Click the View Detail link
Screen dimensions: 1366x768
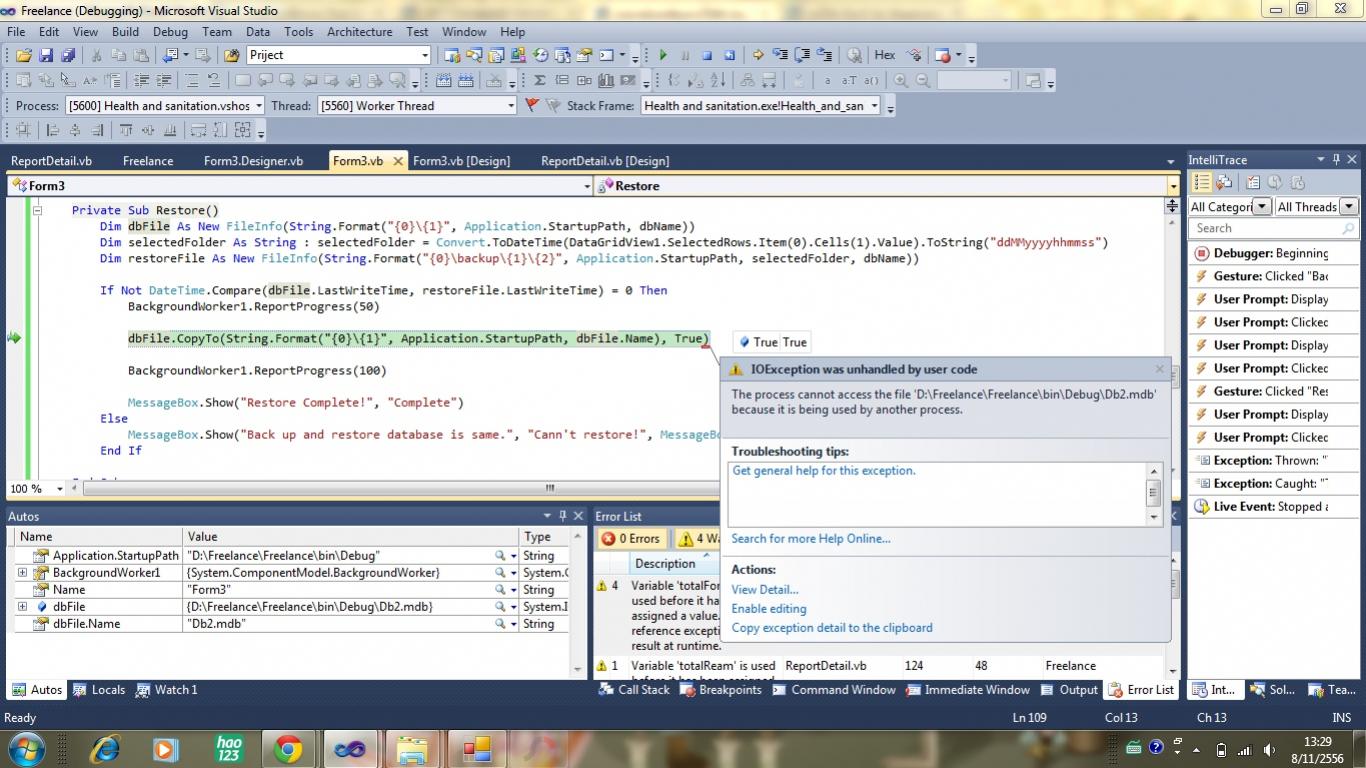(764, 590)
